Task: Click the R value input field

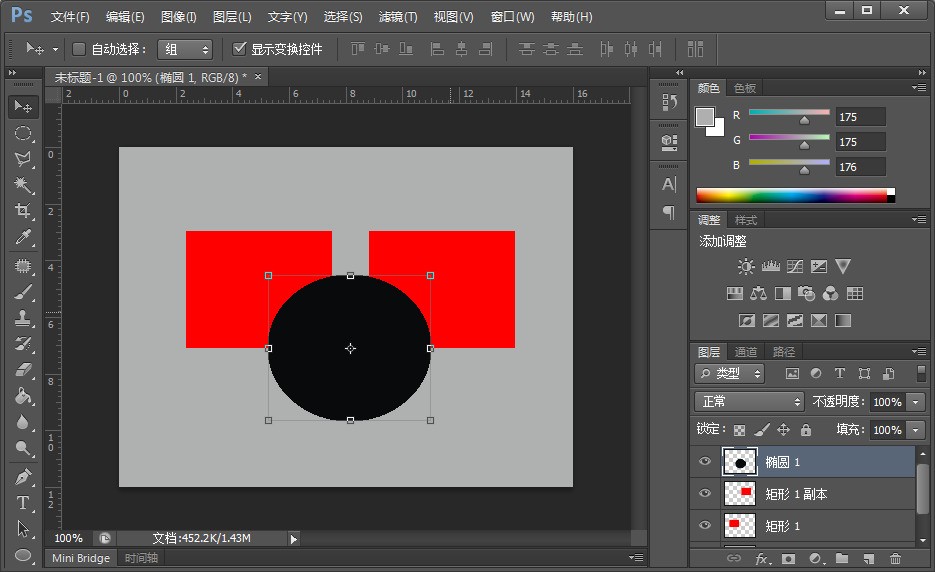Action: pyautogui.click(x=860, y=117)
